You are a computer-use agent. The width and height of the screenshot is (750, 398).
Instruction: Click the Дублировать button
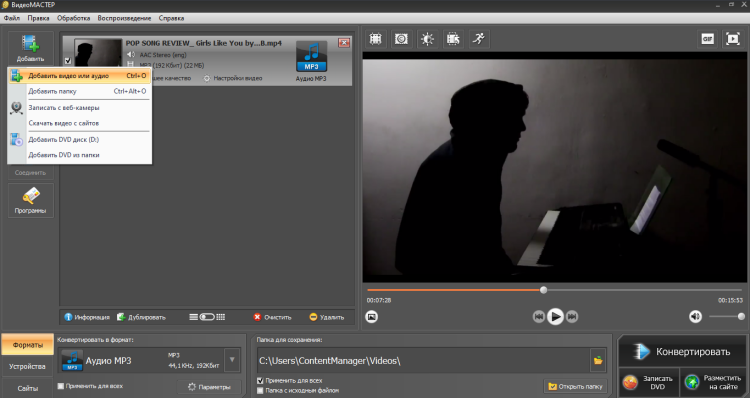point(142,317)
